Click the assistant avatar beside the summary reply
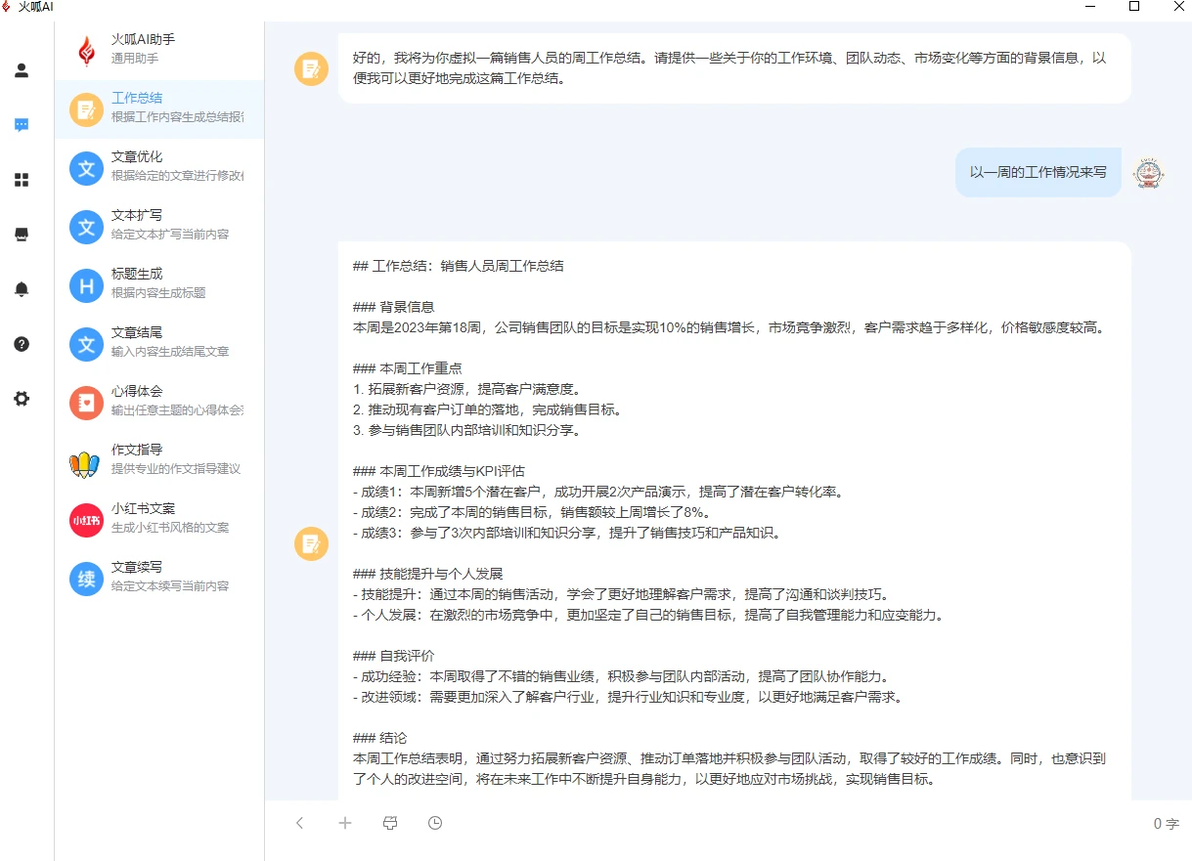Viewport: 1192px width, 861px height. (312, 543)
